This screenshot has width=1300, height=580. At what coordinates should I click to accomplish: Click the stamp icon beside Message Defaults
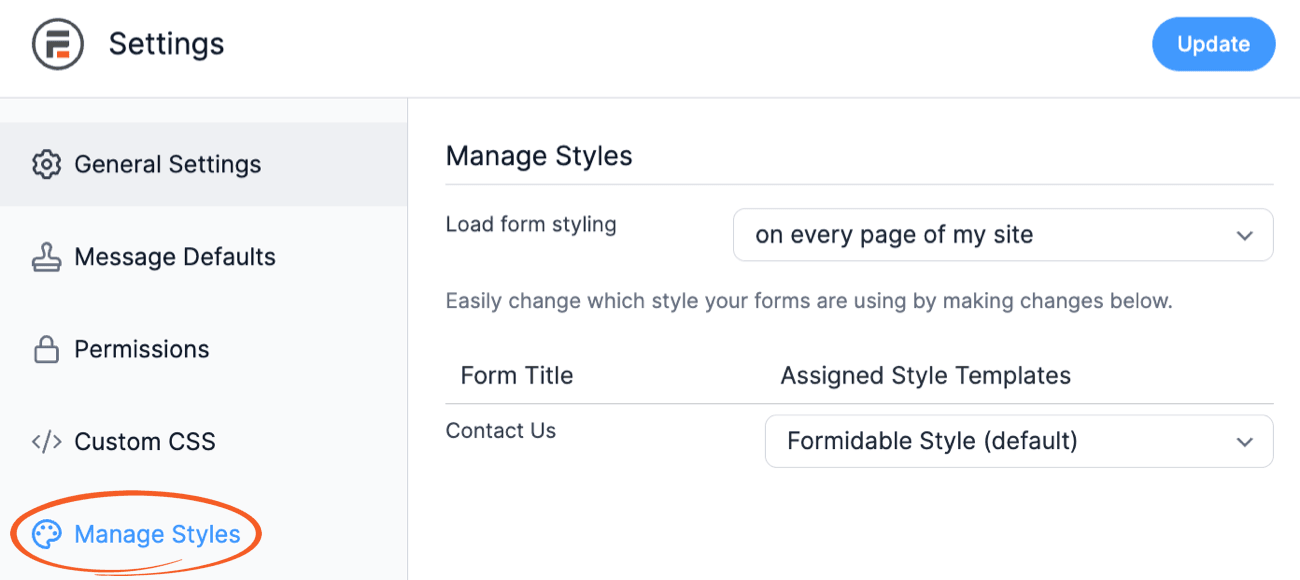46,257
